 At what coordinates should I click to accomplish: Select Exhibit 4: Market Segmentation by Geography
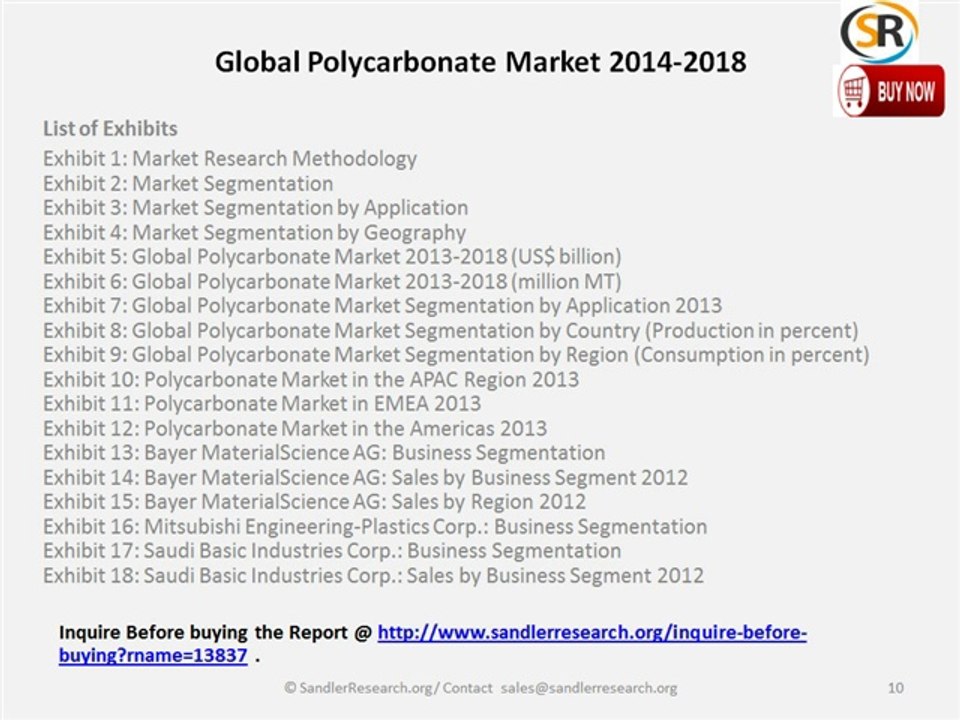tap(254, 233)
